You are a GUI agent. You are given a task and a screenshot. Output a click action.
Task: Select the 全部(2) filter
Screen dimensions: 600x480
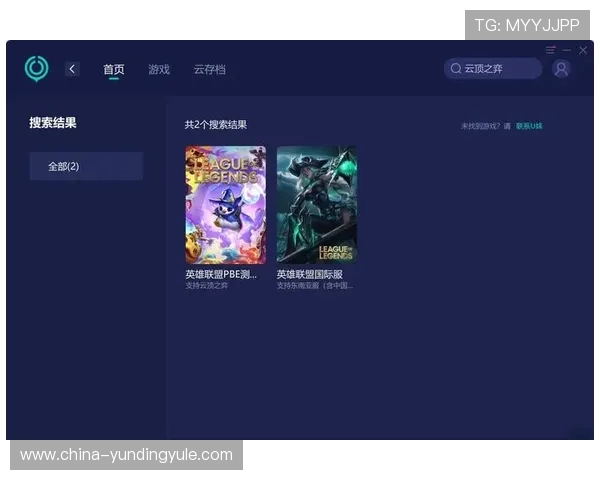[86, 166]
